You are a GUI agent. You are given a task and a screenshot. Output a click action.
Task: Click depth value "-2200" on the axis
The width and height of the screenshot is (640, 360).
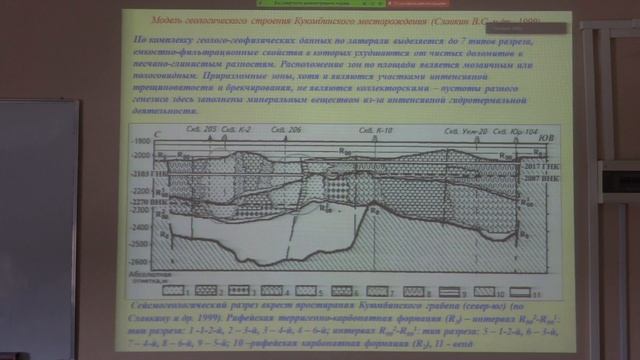coord(140,191)
